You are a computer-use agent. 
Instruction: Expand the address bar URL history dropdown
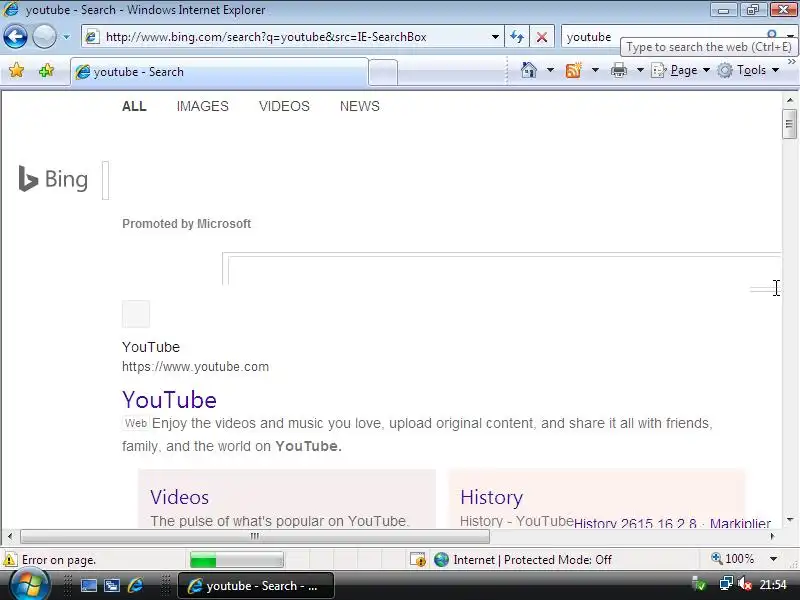pos(495,37)
